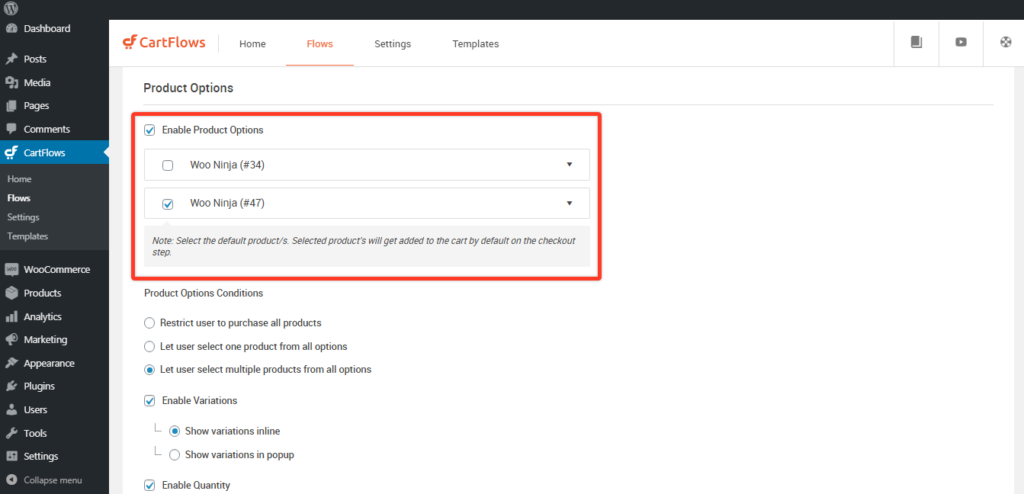Click the Plugins plug icon

(x=11, y=386)
